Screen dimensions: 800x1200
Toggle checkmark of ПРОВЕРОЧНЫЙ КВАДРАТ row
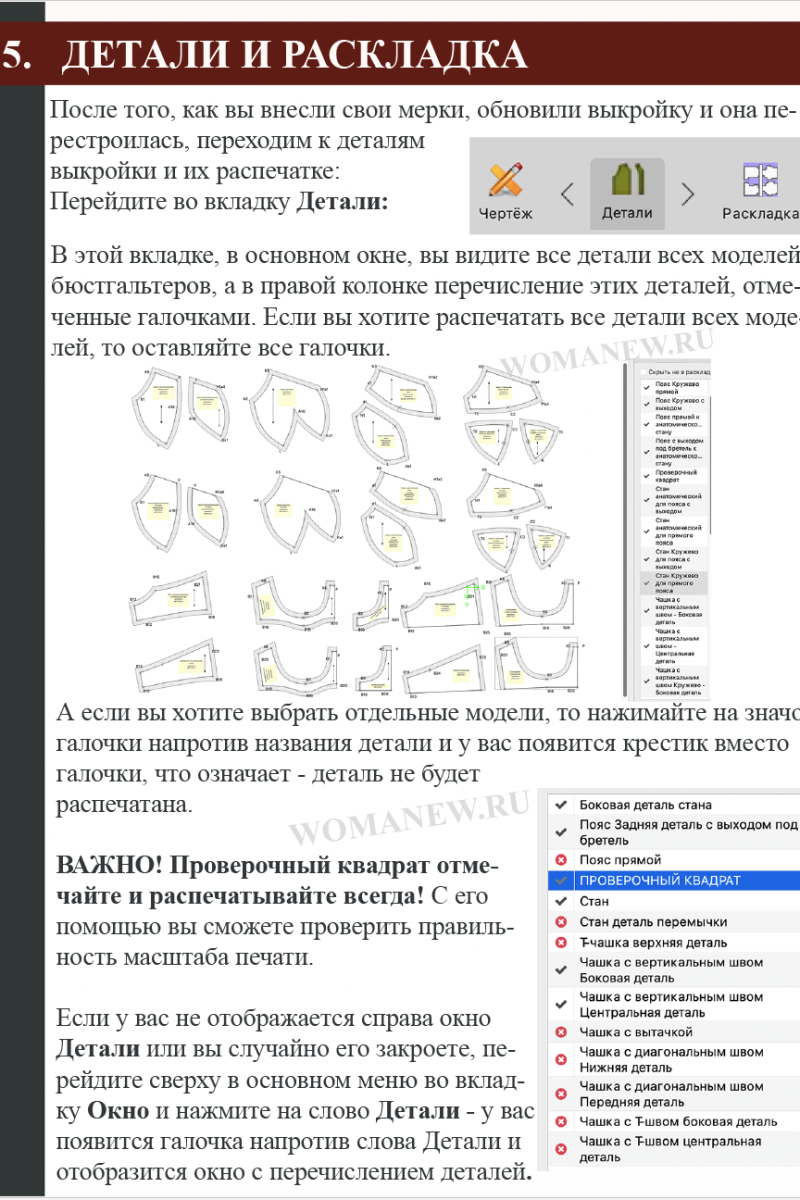[x=561, y=881]
